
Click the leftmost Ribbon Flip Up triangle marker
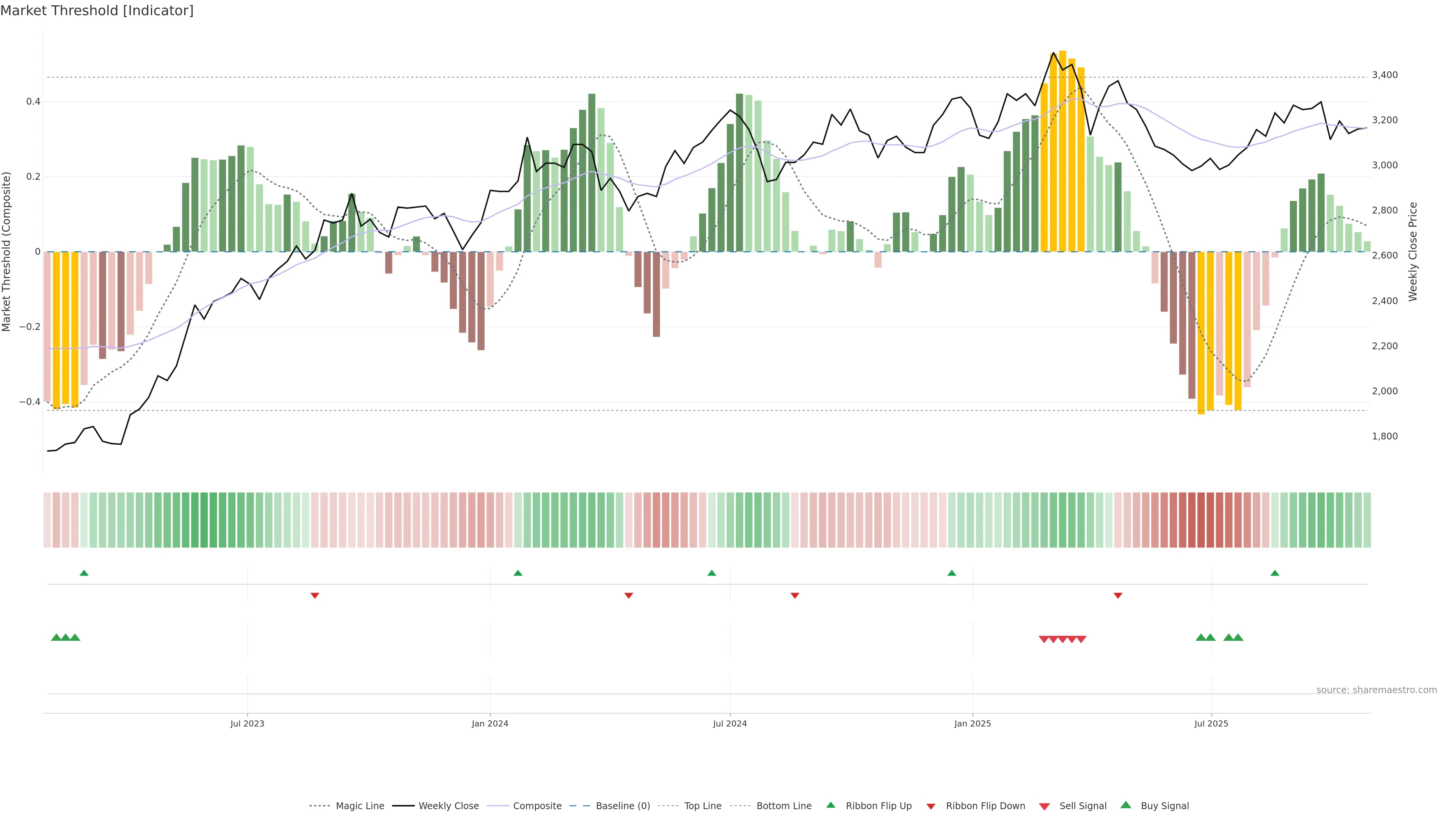[x=84, y=573]
